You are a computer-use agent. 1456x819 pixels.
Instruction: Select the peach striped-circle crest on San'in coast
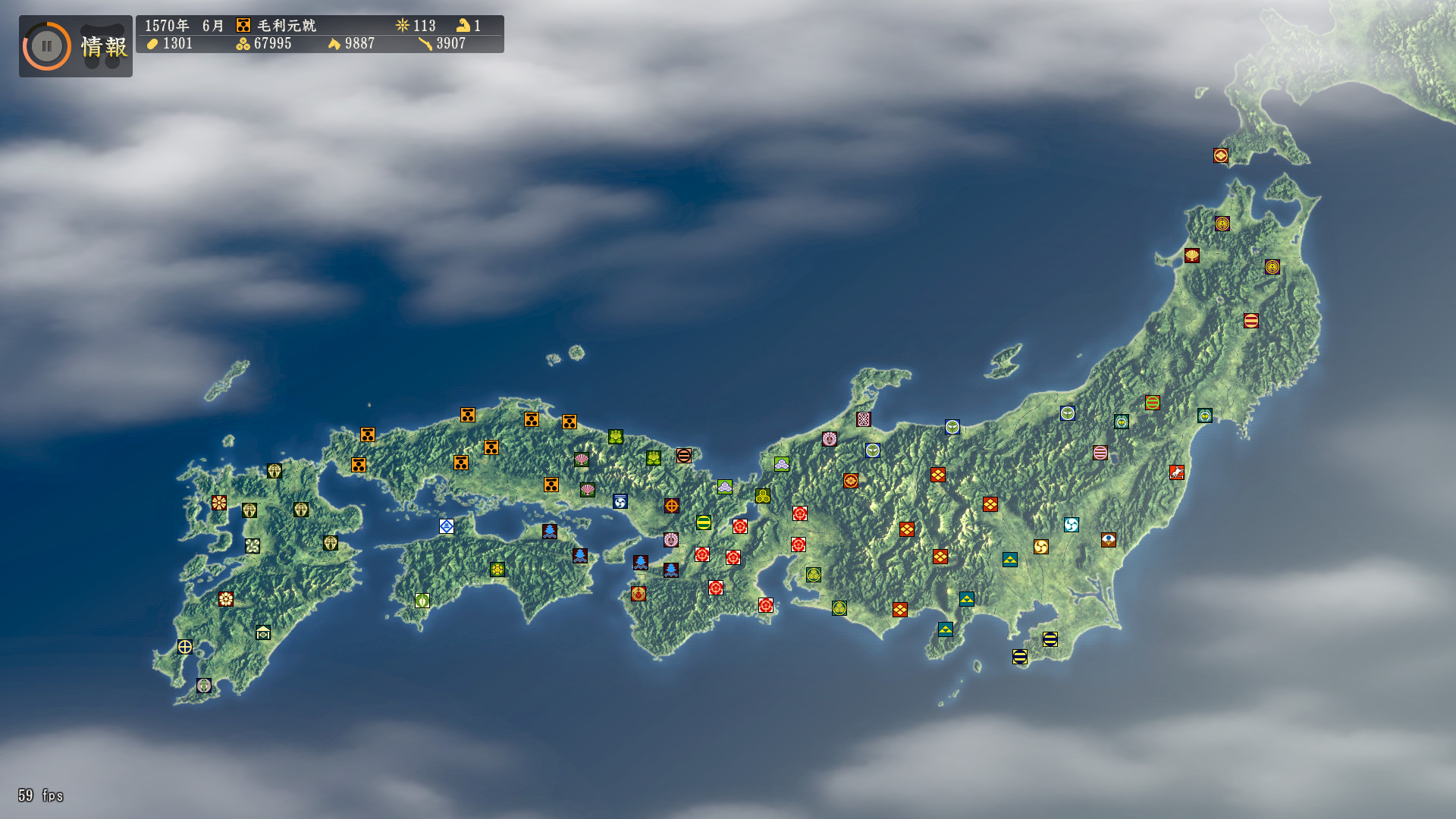(684, 456)
